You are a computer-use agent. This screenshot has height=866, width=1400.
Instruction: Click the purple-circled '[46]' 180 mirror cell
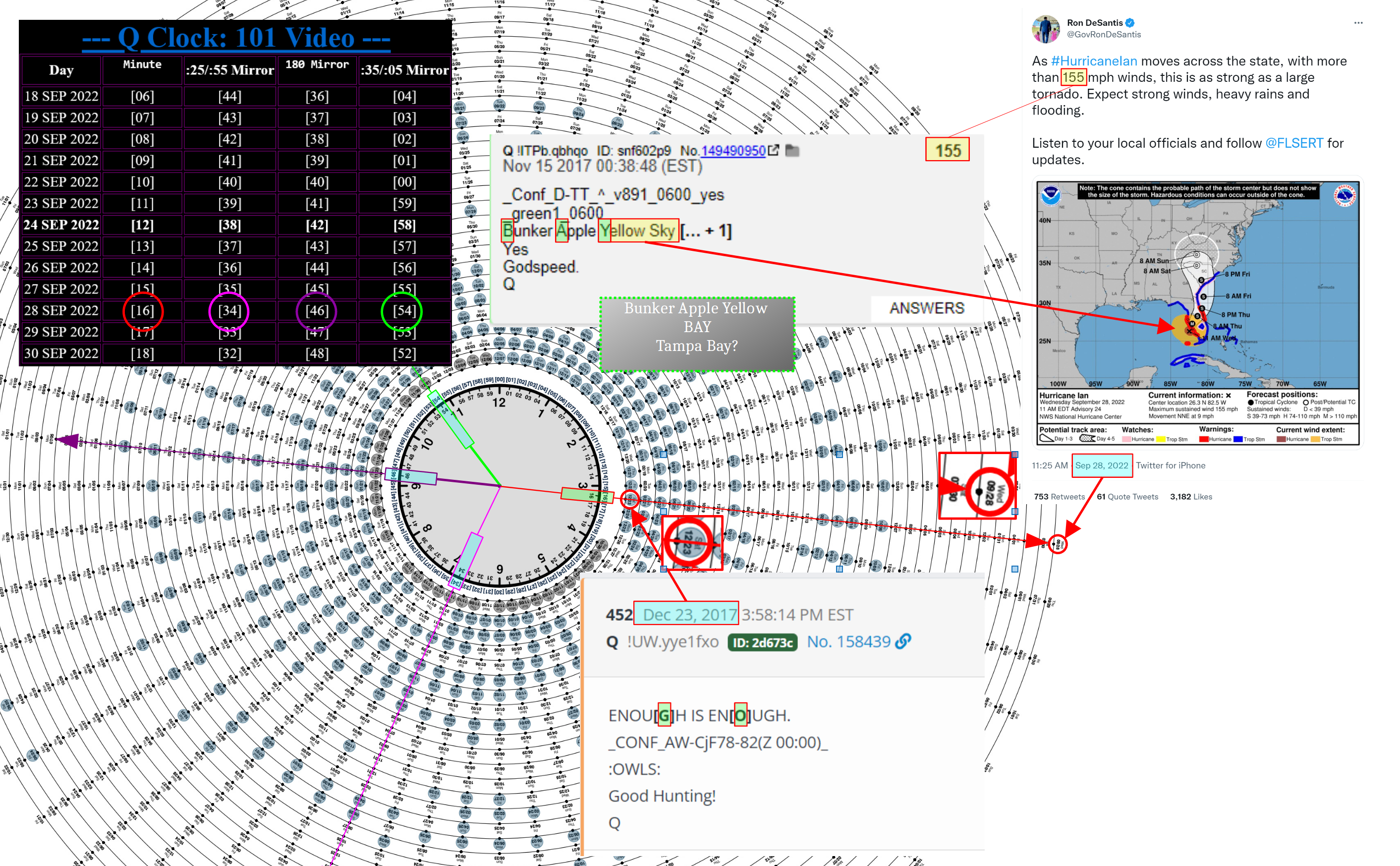tap(317, 310)
